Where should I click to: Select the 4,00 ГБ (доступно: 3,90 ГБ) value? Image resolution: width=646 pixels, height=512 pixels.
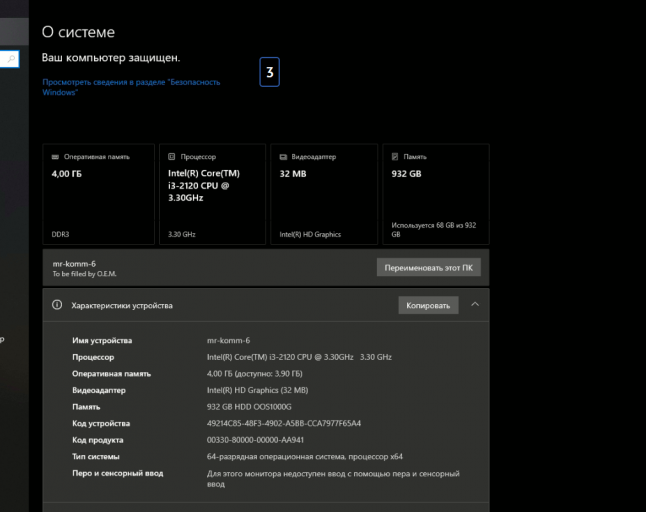pos(255,374)
